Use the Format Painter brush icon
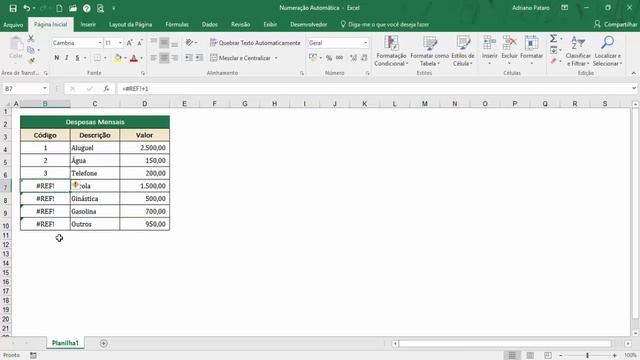640x360 pixels. (31, 60)
